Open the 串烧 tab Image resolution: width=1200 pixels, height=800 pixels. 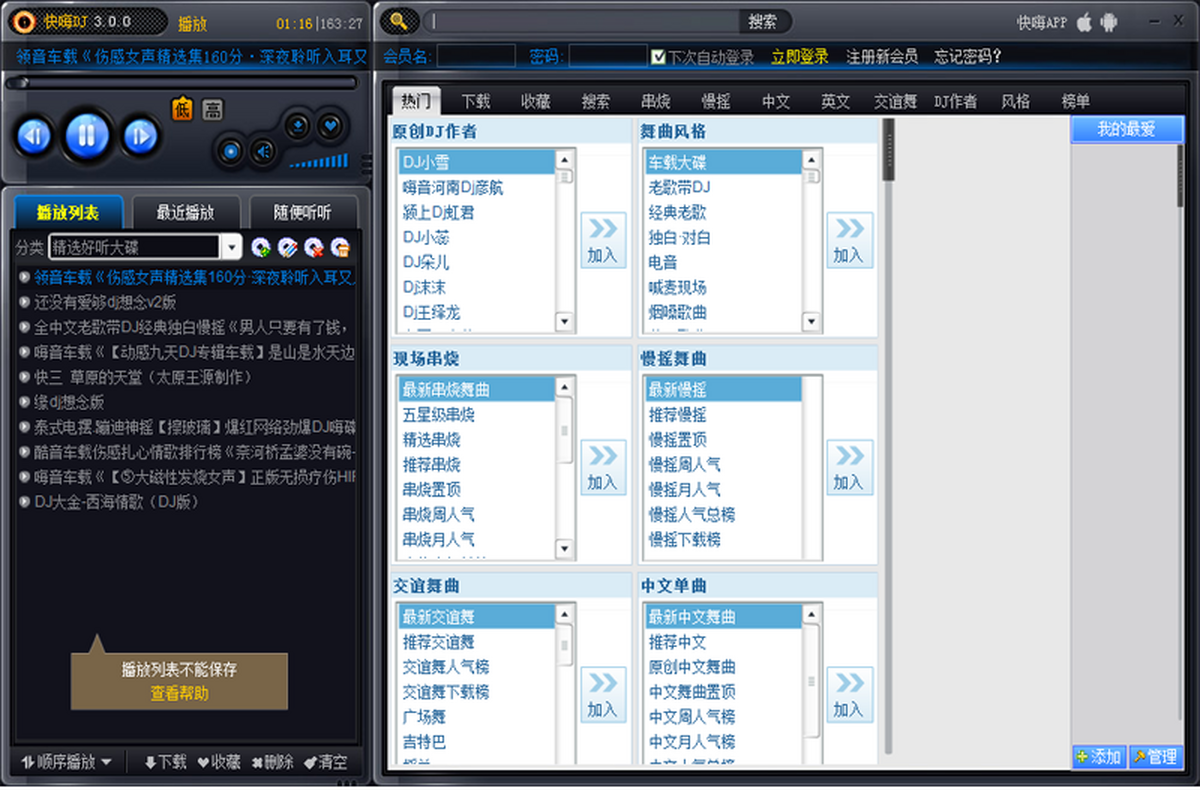[656, 101]
